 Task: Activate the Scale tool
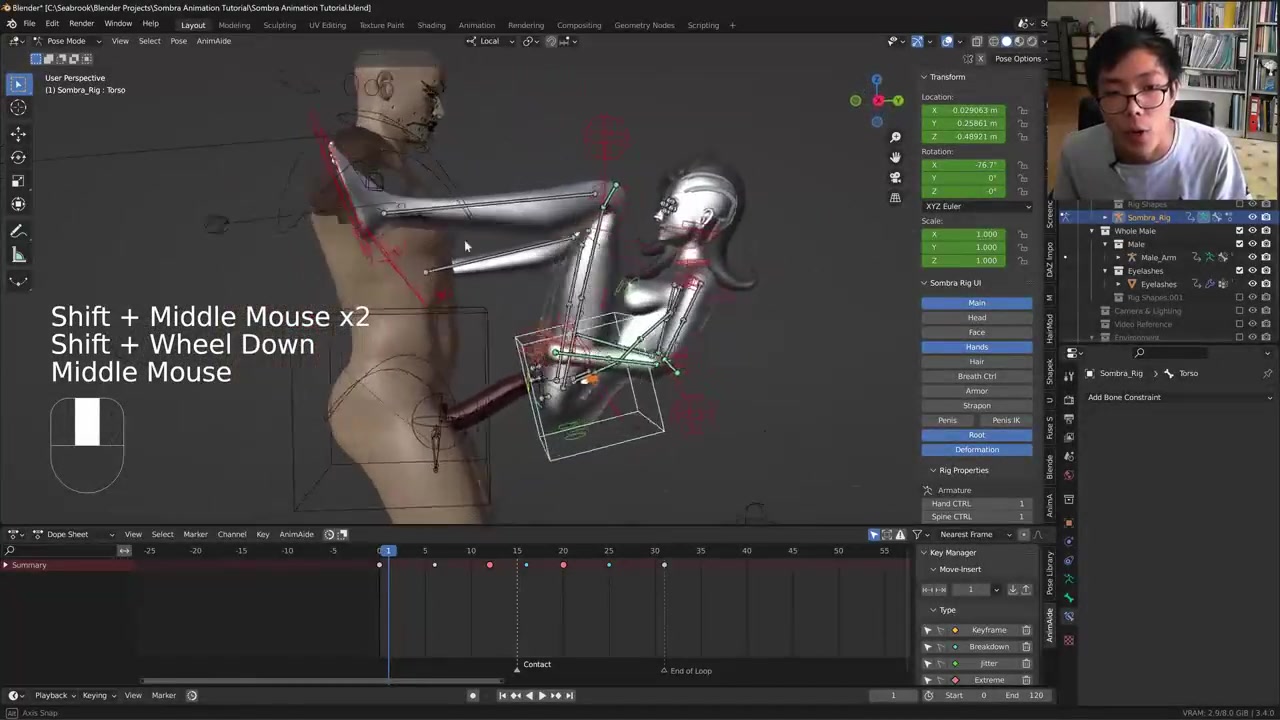(x=18, y=181)
